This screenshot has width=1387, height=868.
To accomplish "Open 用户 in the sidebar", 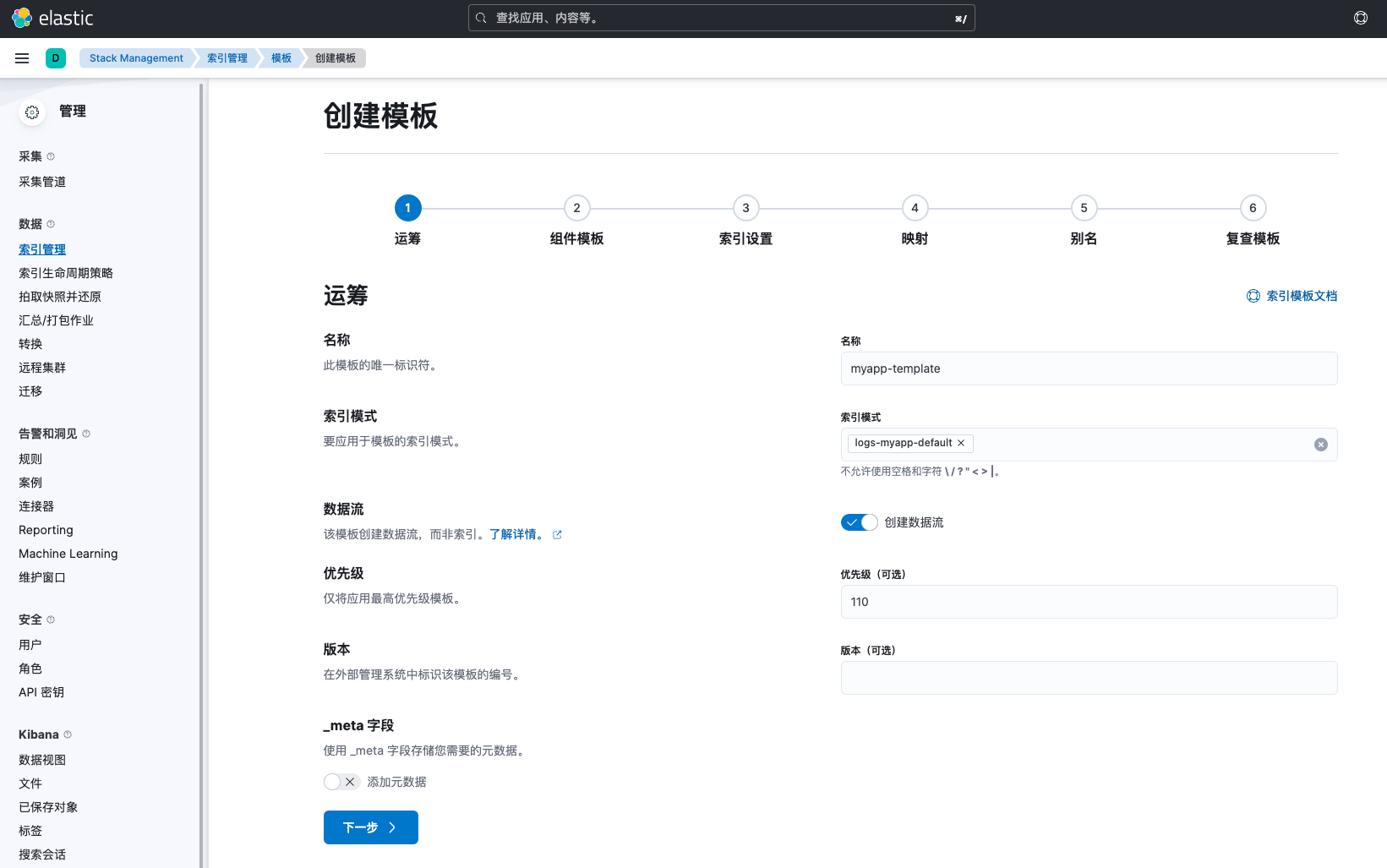I will [x=30, y=645].
